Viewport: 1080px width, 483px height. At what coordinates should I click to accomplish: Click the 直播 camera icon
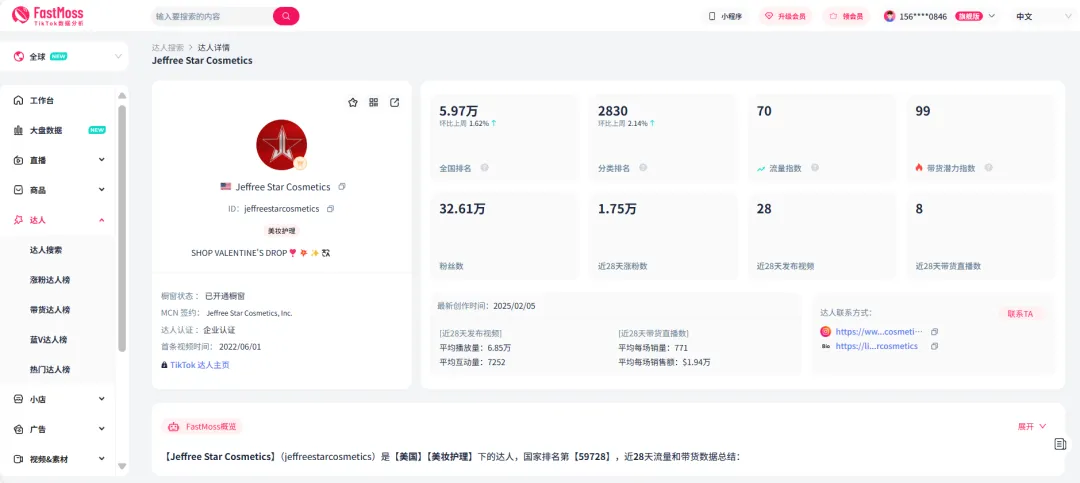click(19, 160)
